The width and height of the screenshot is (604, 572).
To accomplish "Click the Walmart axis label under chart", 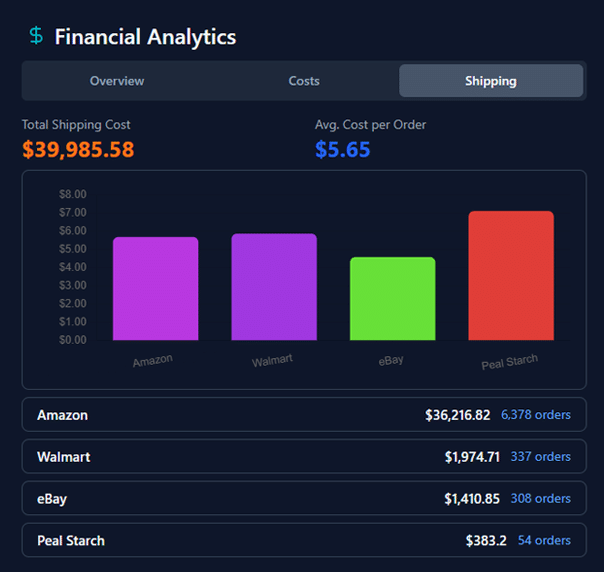I will pyautogui.click(x=272, y=361).
